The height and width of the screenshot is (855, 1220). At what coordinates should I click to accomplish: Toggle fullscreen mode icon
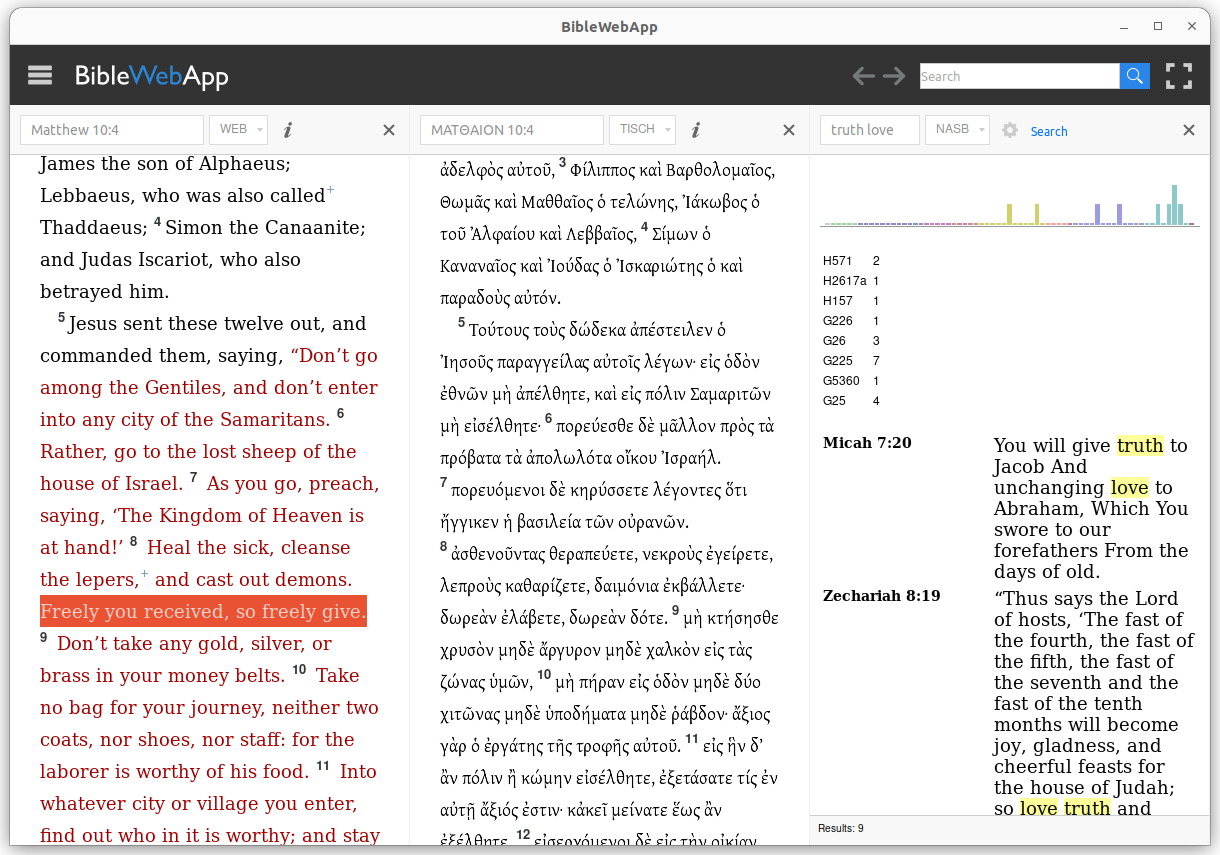point(1179,76)
